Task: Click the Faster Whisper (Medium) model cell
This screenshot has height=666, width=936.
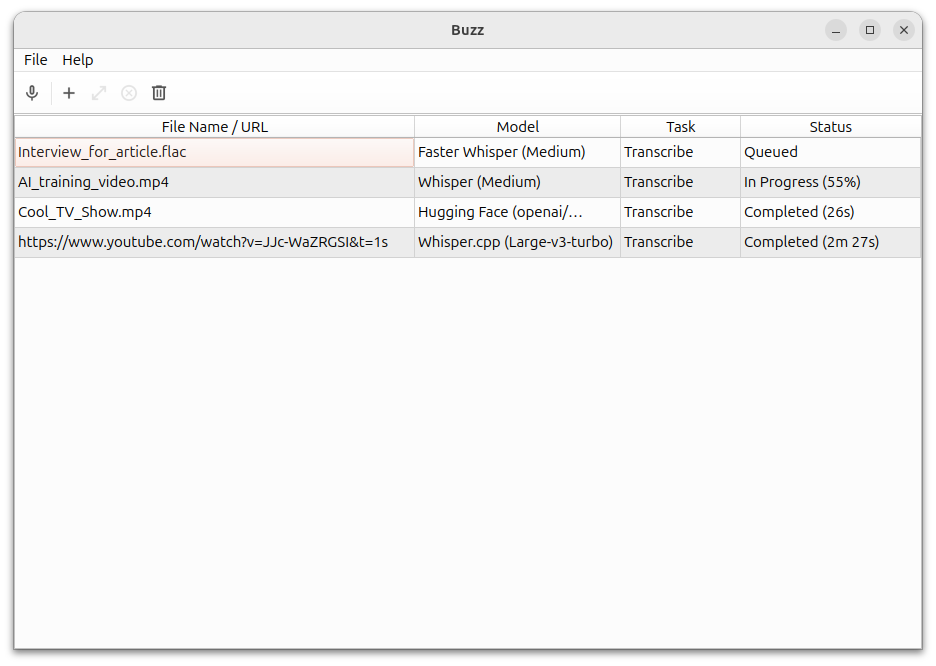Action: tap(501, 152)
